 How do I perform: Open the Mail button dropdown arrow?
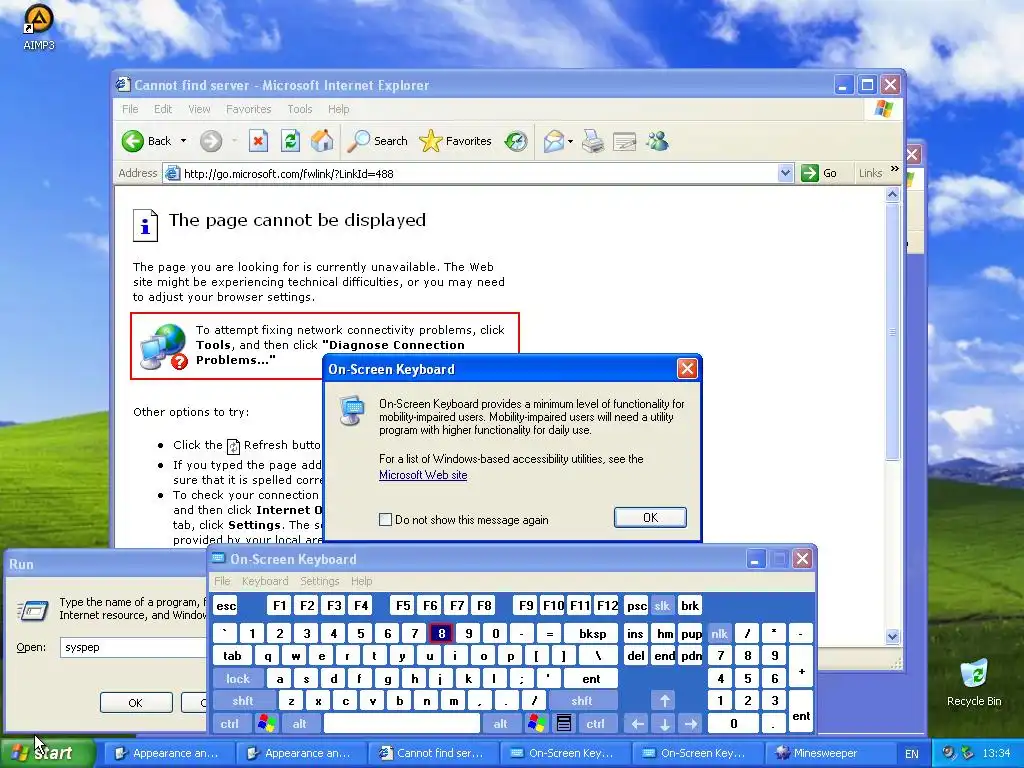click(570, 141)
